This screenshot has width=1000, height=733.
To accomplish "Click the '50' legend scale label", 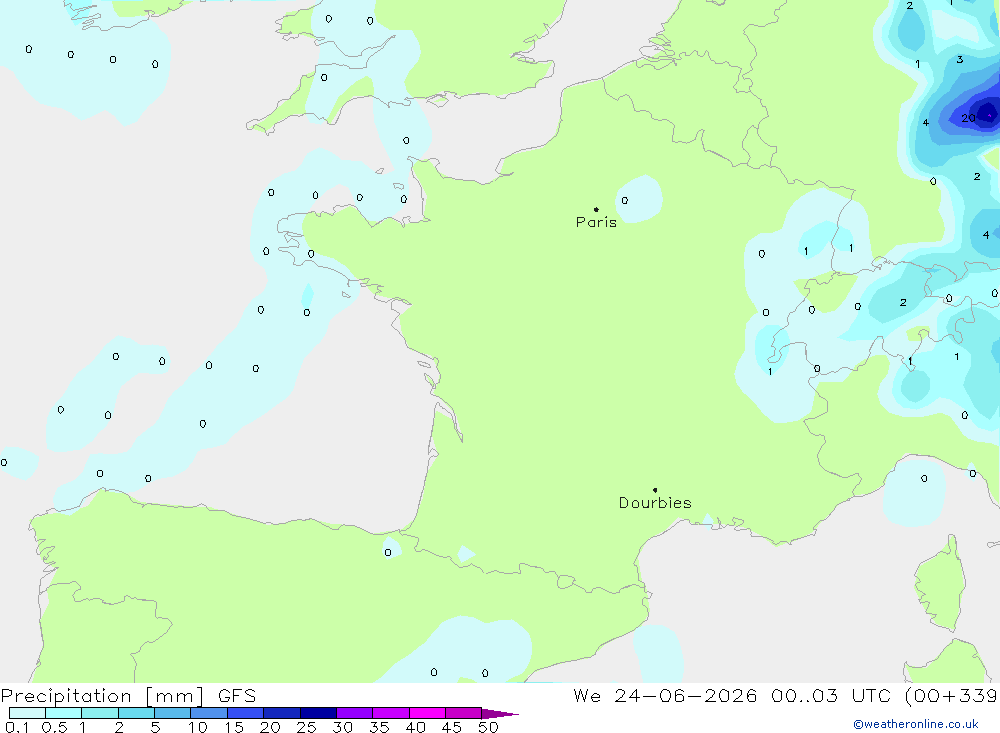I will [488, 727].
